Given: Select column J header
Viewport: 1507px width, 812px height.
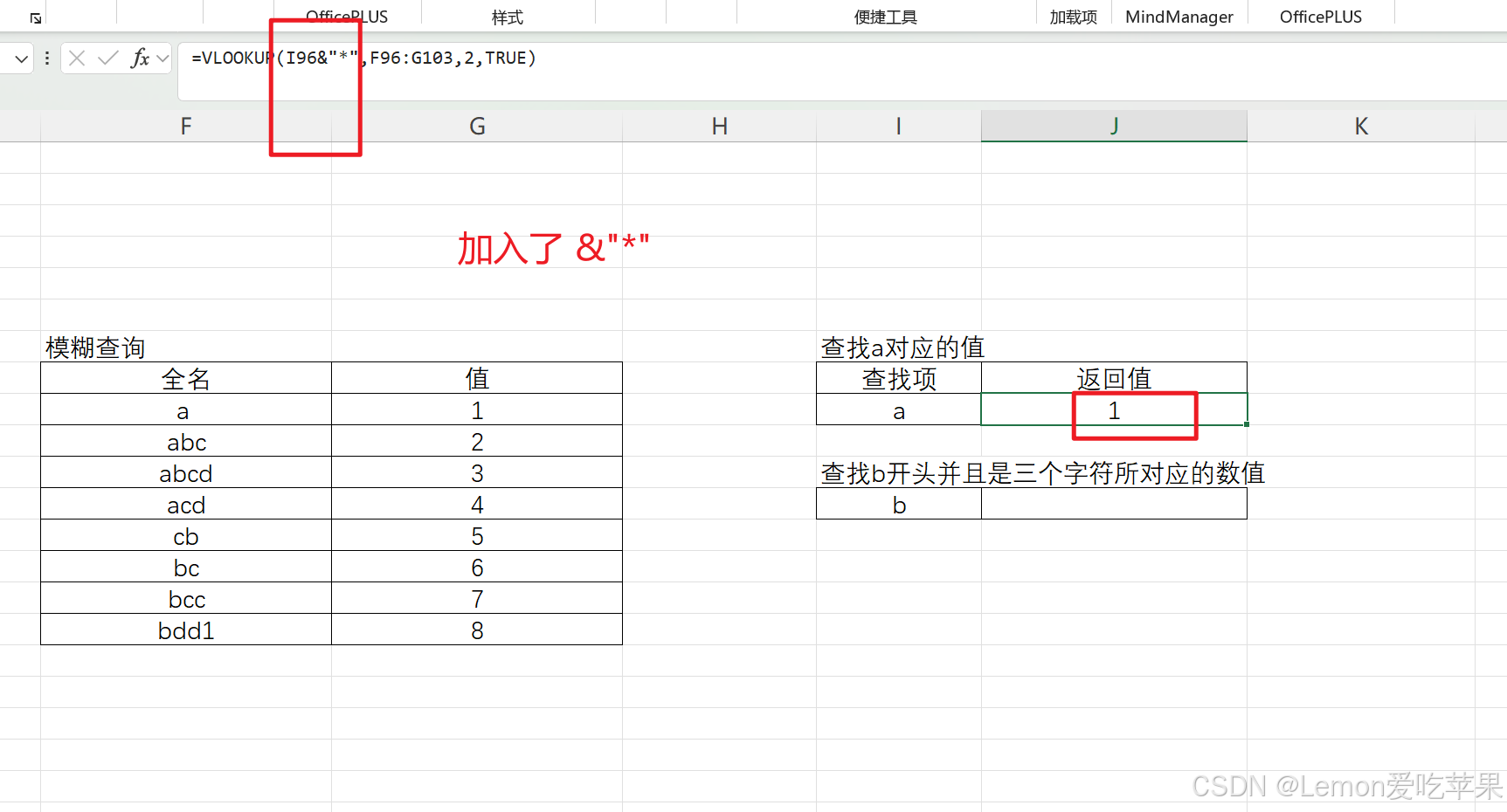Looking at the screenshot, I should [1114, 127].
